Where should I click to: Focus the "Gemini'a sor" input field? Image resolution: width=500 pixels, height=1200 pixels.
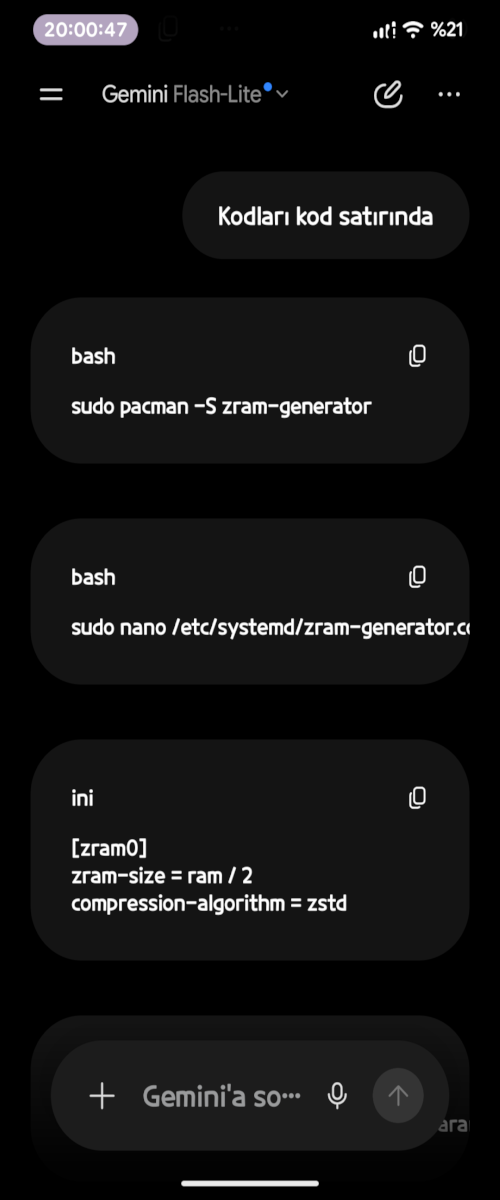221,1096
